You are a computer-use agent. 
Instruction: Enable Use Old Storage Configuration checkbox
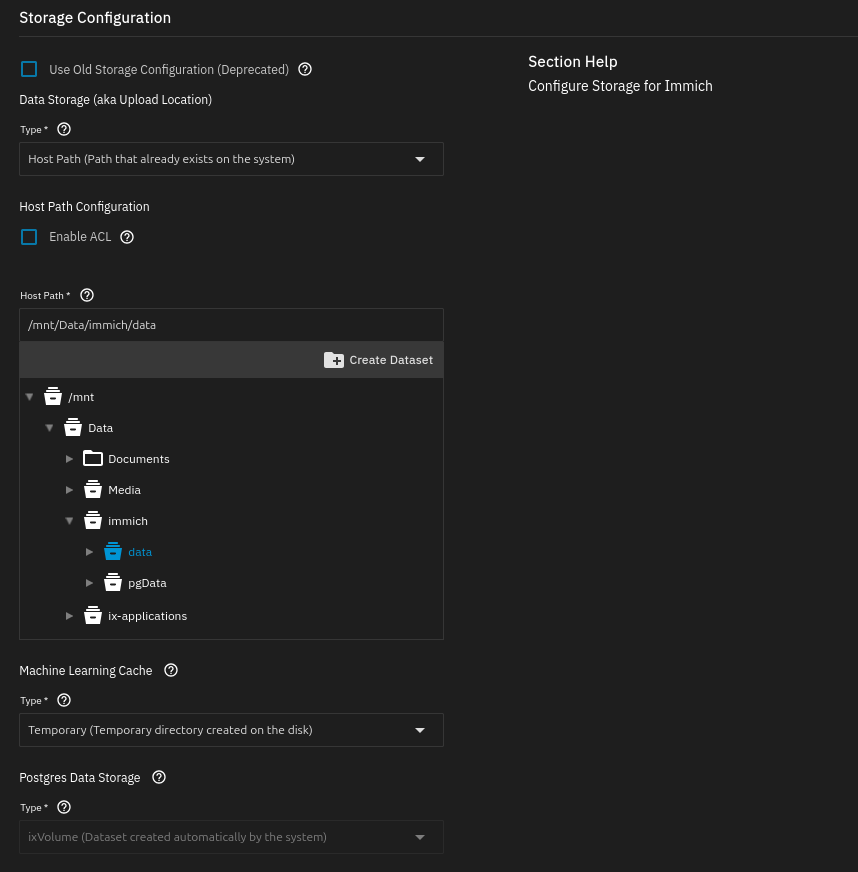pos(29,70)
